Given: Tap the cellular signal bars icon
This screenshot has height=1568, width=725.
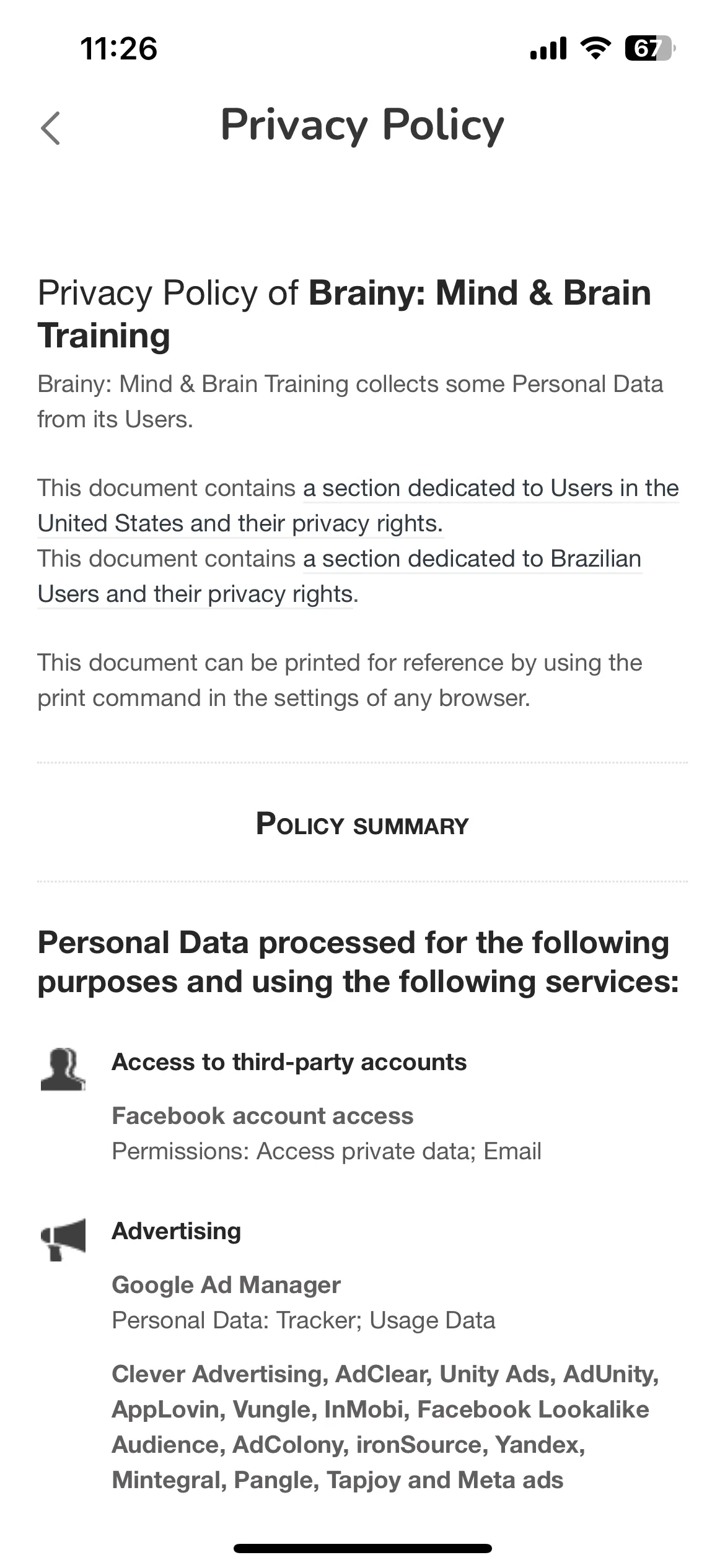Looking at the screenshot, I should (548, 48).
